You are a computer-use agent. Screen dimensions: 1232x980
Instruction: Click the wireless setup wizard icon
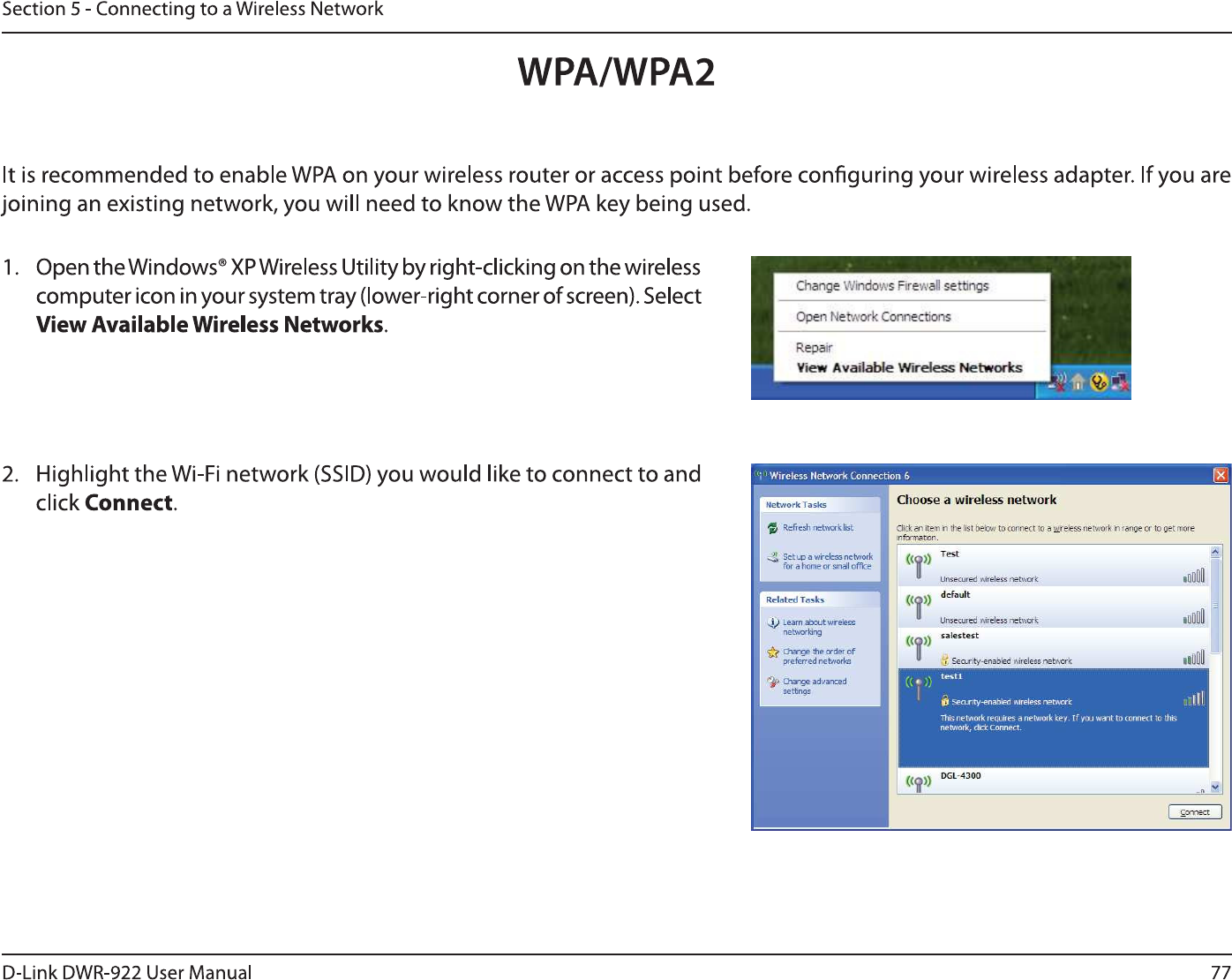pos(772,557)
